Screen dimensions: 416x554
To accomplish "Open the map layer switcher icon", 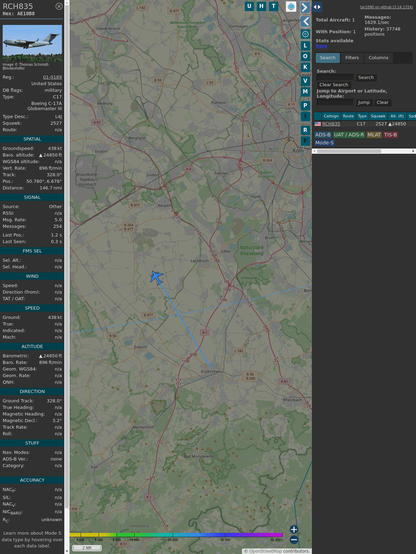I will (291, 7).
